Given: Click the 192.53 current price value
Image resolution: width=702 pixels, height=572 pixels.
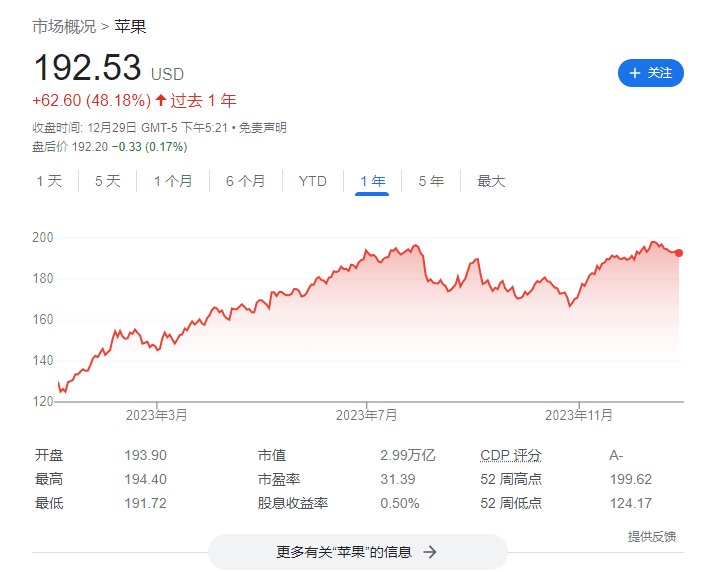Looking at the screenshot, I should (x=88, y=68).
